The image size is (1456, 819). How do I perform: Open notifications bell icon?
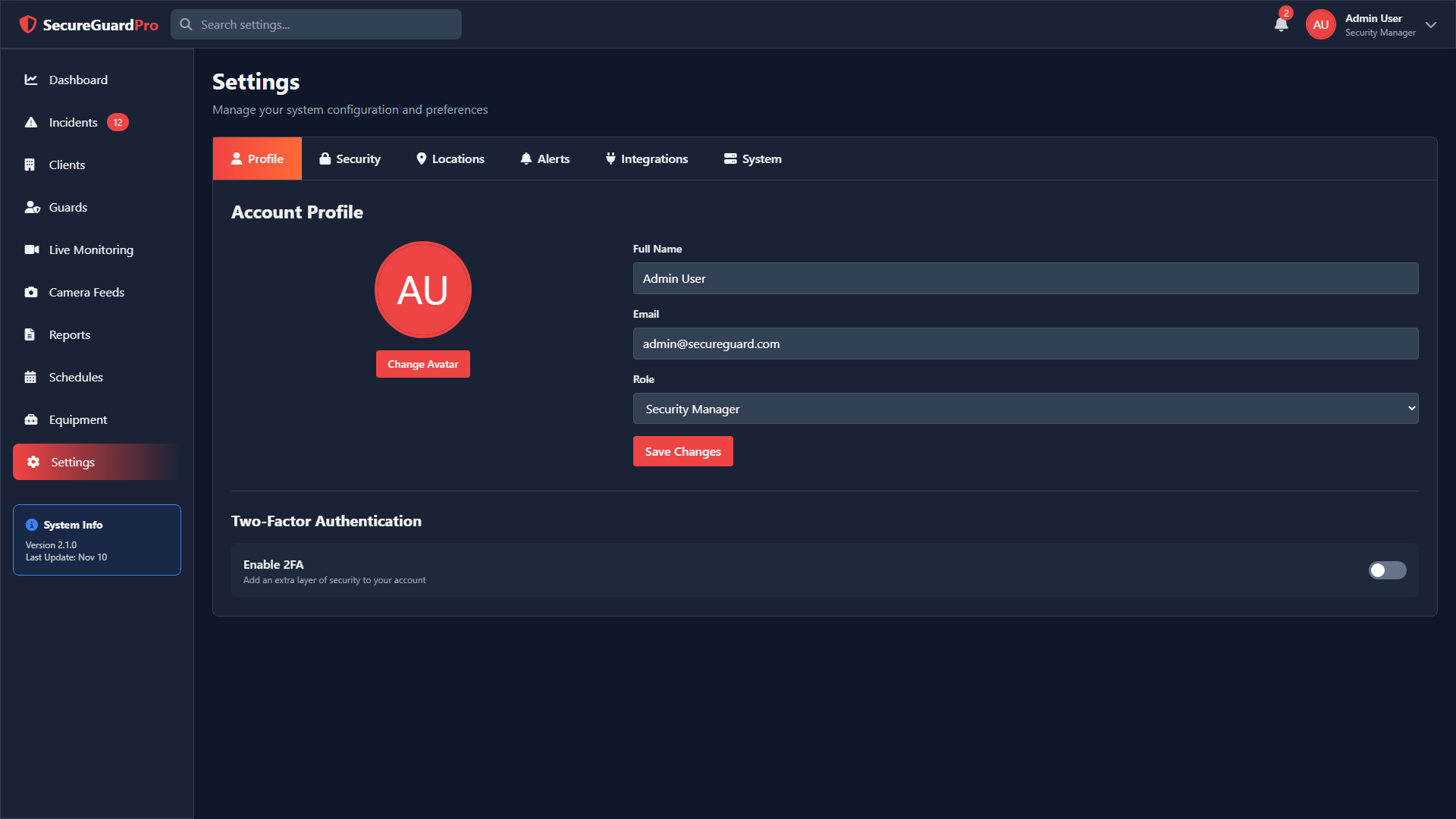pos(1281,24)
